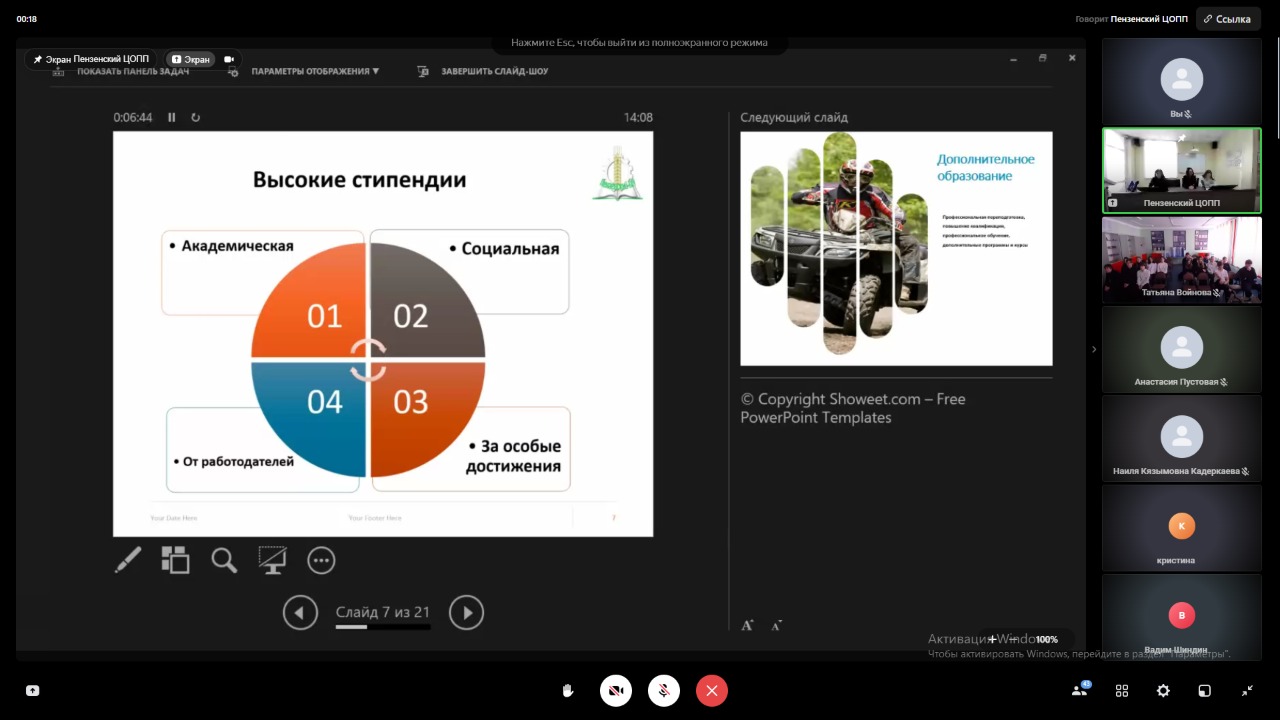
Task: Click the magnifier zoom into slide icon
Action: tap(224, 560)
